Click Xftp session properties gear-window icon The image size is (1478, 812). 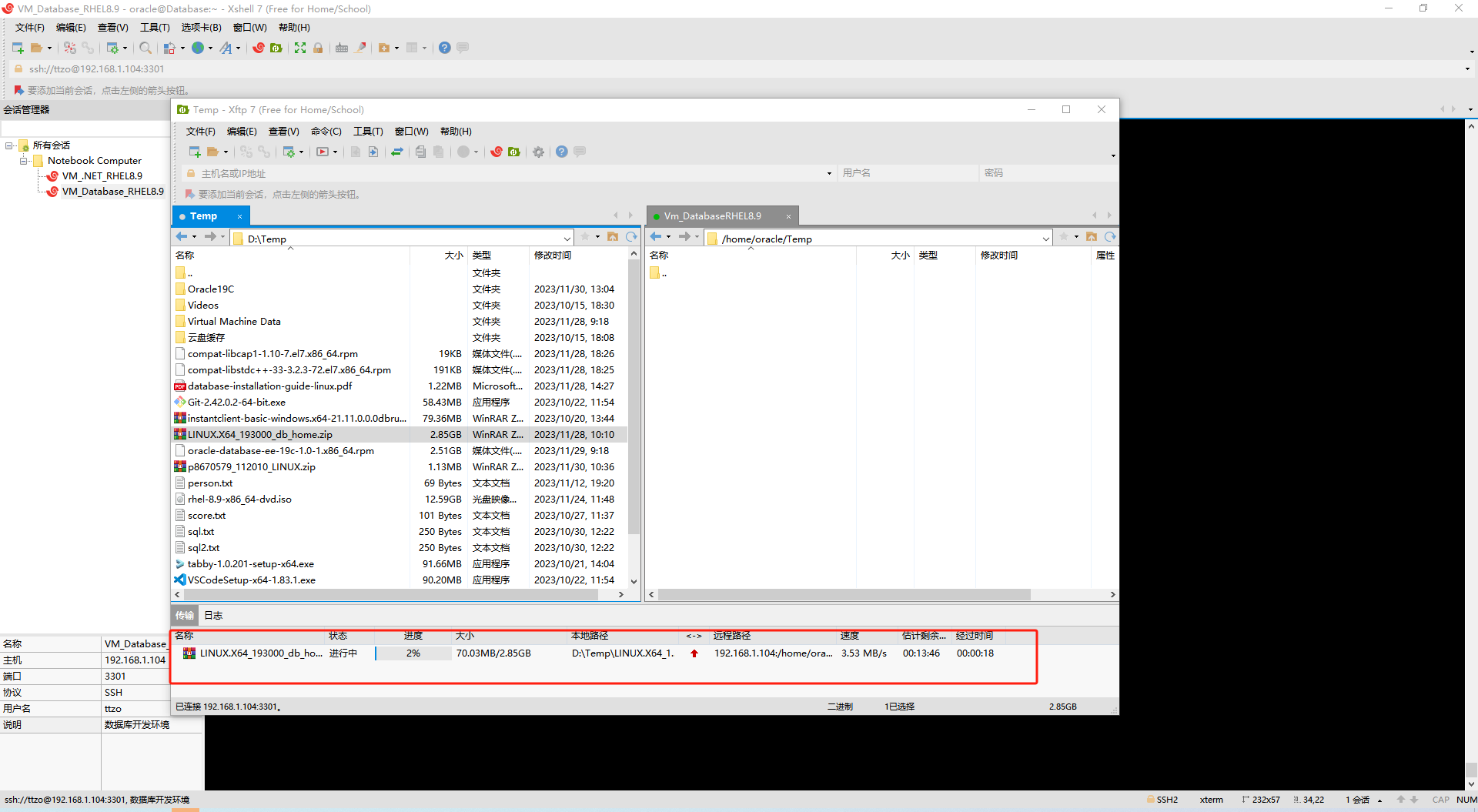click(289, 152)
